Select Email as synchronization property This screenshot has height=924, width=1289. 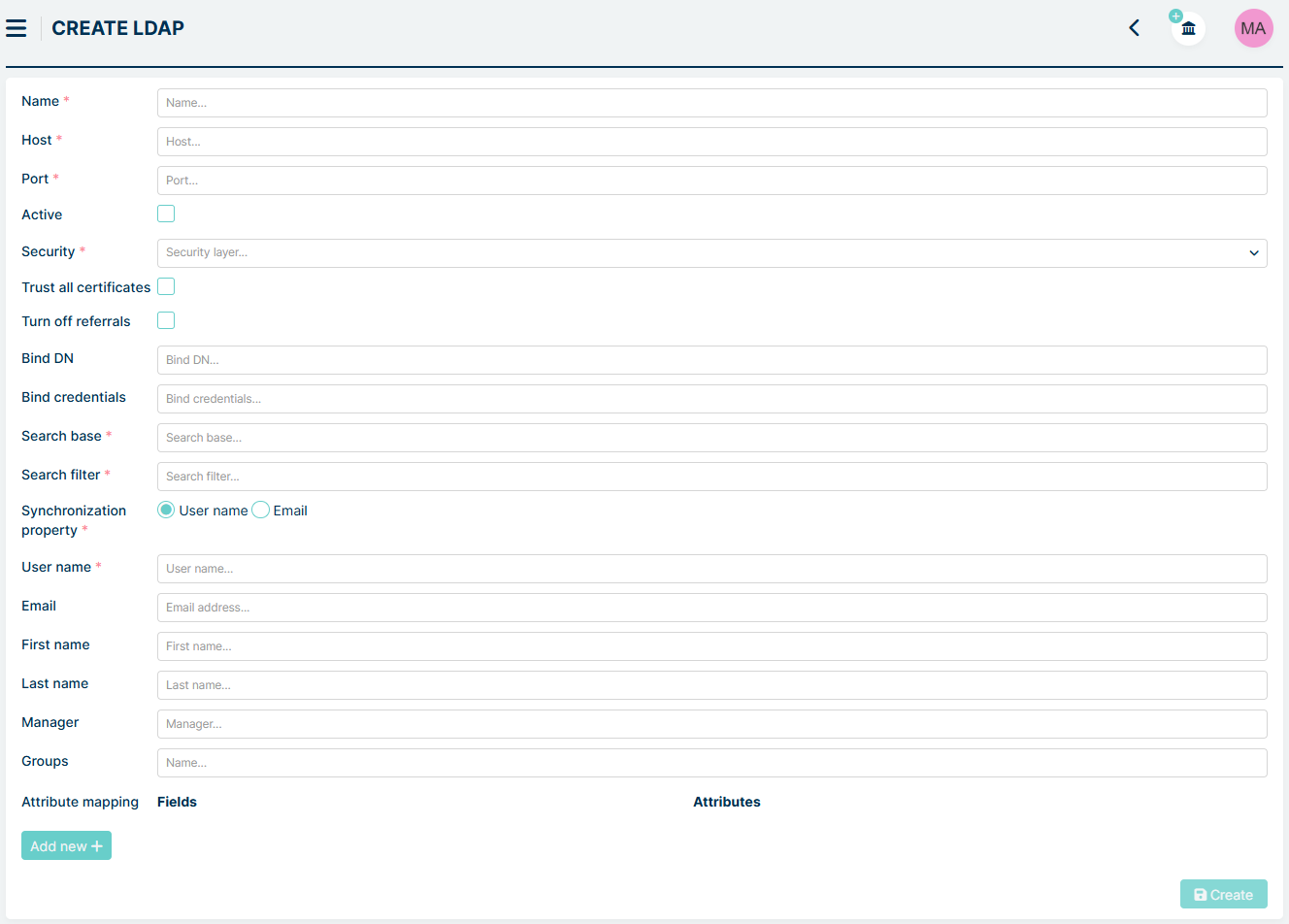[x=260, y=511]
